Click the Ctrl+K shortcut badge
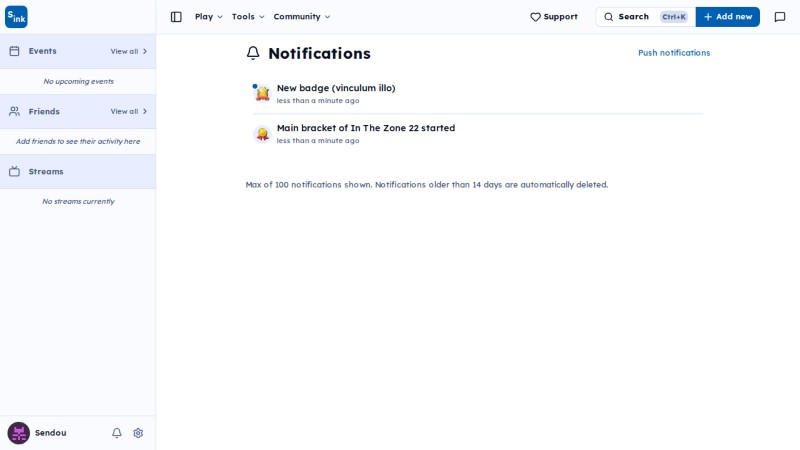Viewport: 800px width, 450px height. (673, 17)
